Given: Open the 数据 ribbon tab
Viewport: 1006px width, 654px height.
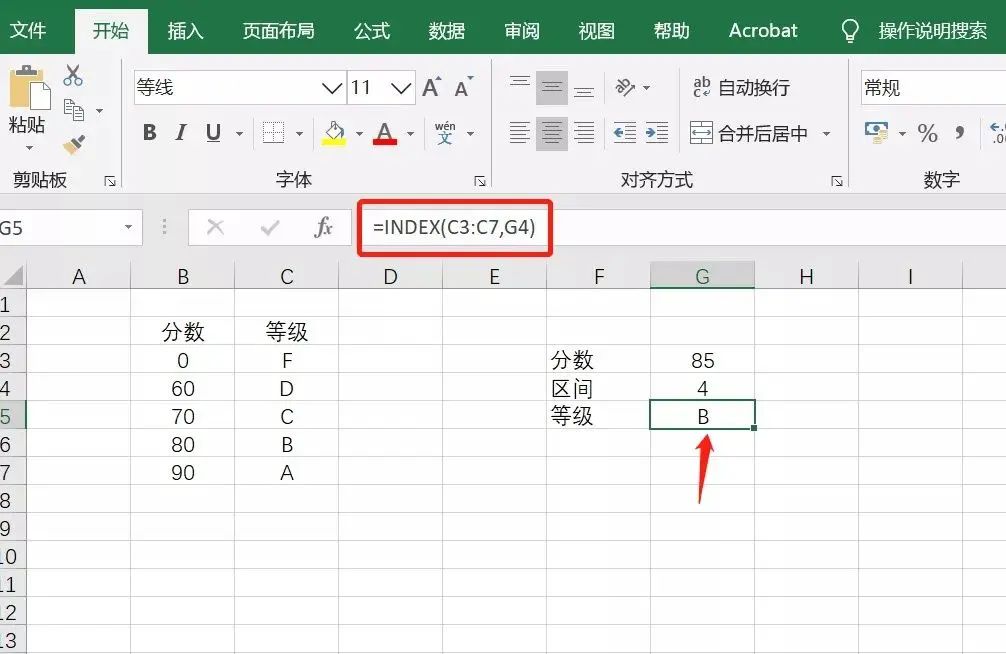Looking at the screenshot, I should coord(446,30).
